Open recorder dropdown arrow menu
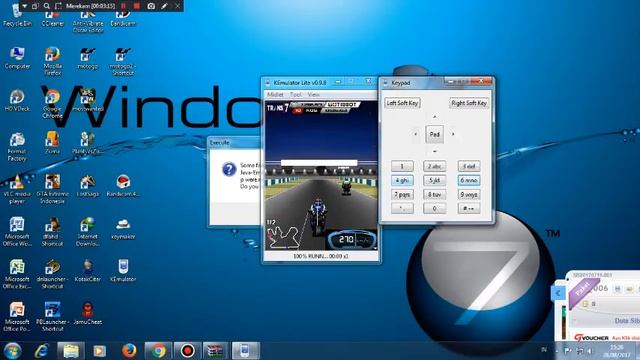Image resolution: width=640 pixels, height=360 pixels. coord(24,6)
